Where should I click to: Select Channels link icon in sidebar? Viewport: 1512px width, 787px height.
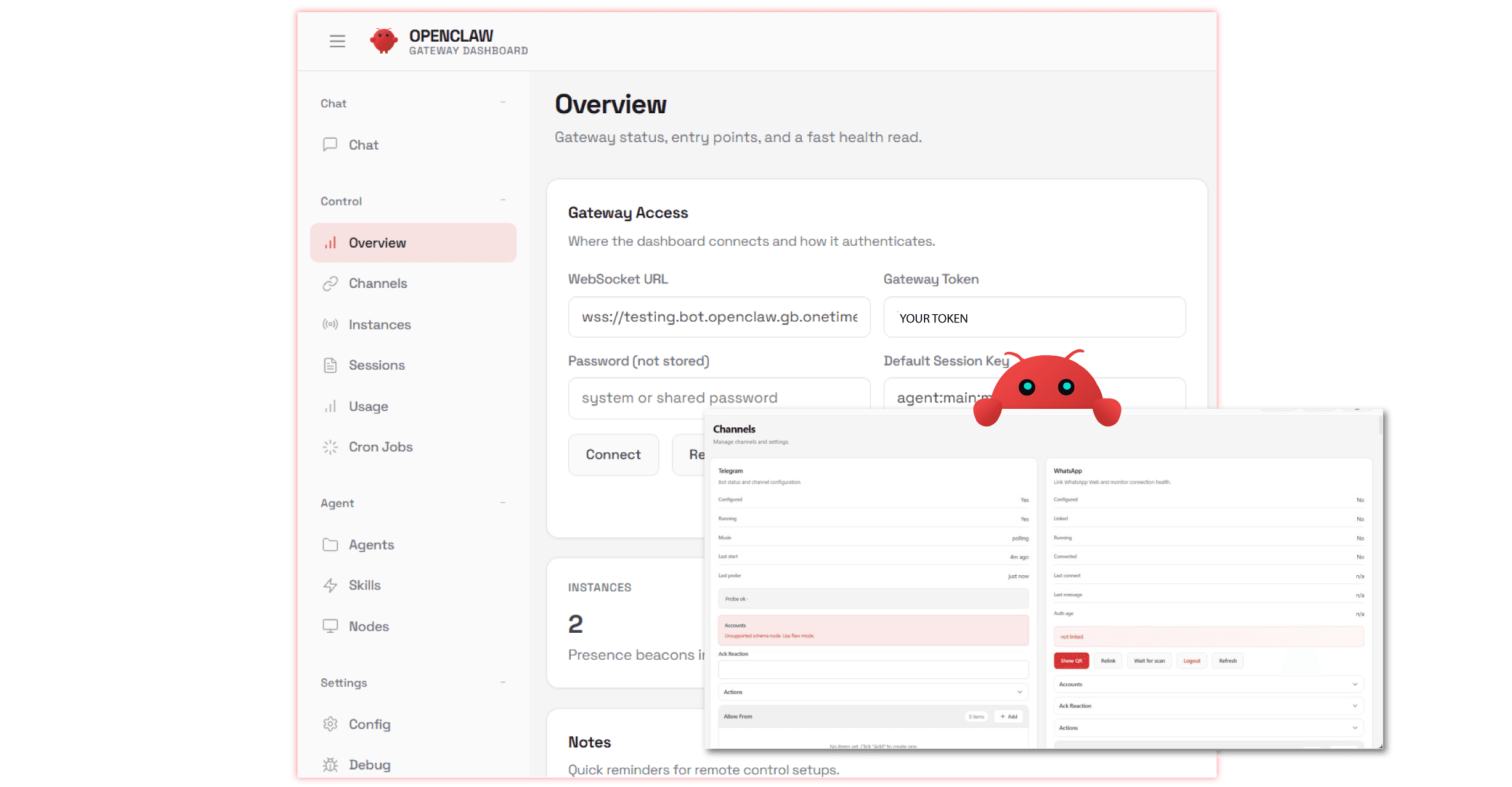coord(330,283)
